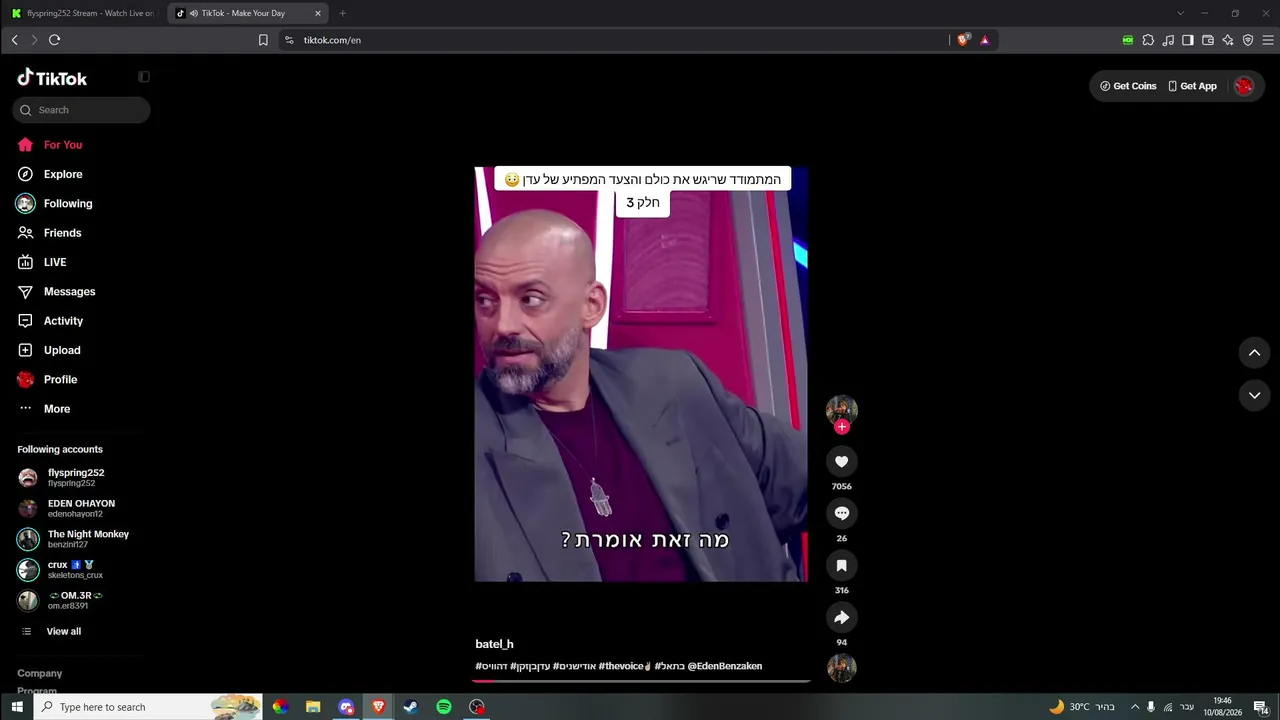
Task: Open the video's sound disc
Action: click(x=842, y=668)
